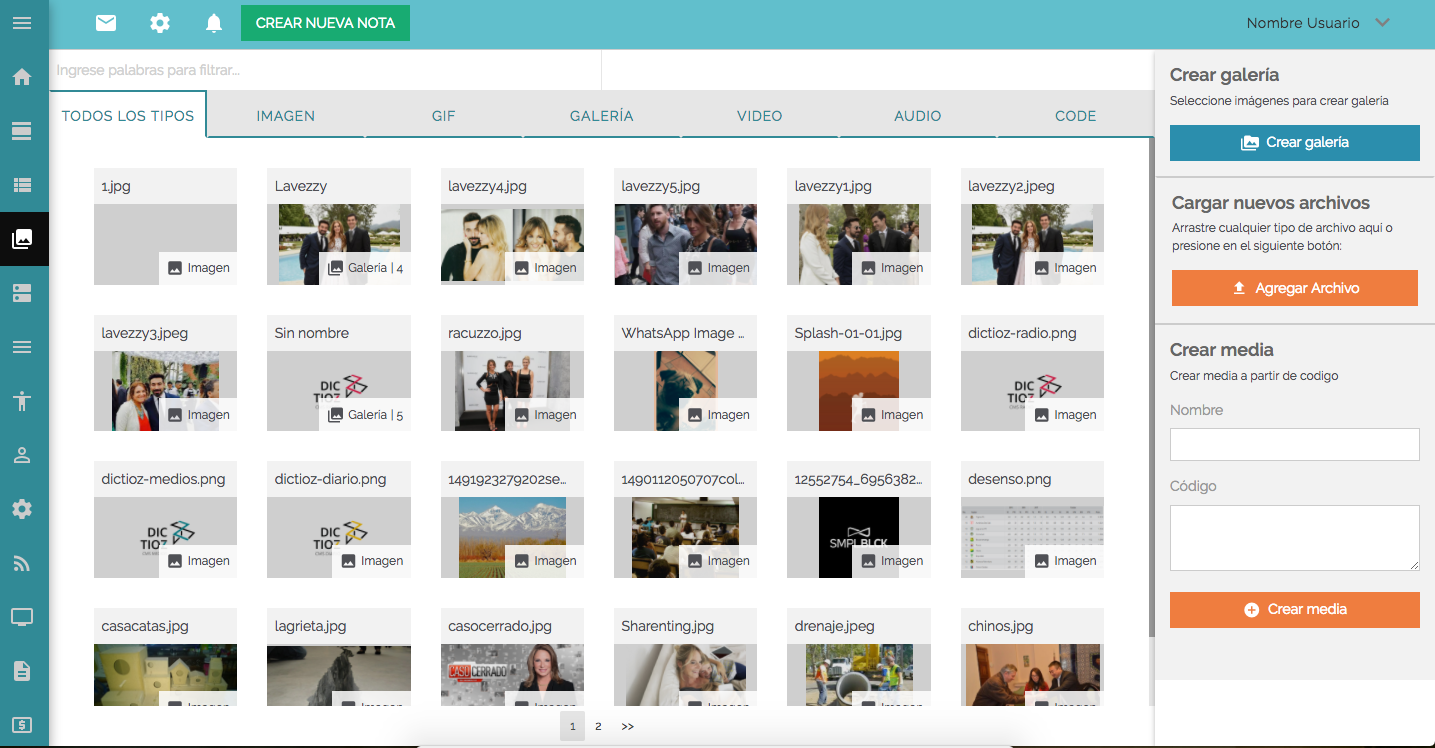The image size is (1435, 748).
Task: Open the monitor icon near the sidebar bottom
Action: click(22, 617)
